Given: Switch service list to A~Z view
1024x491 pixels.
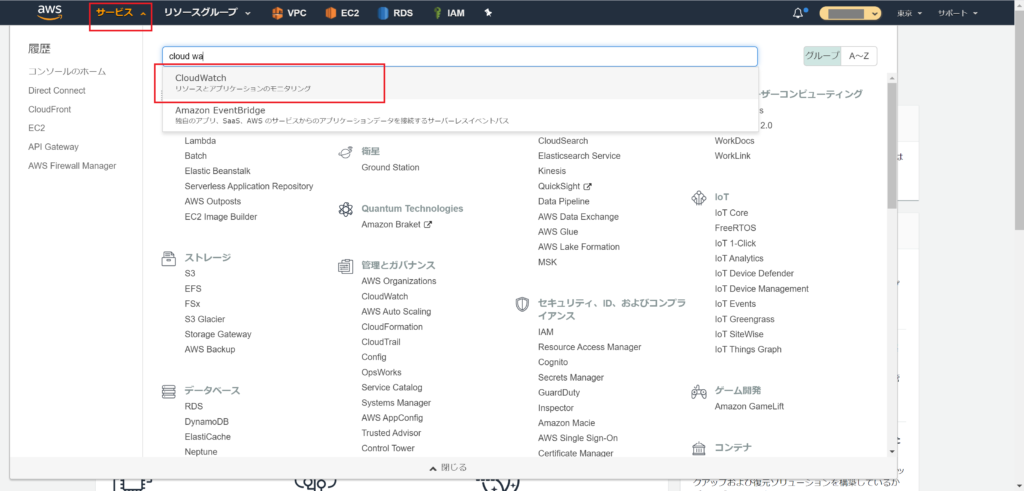Looking at the screenshot, I should click(859, 57).
